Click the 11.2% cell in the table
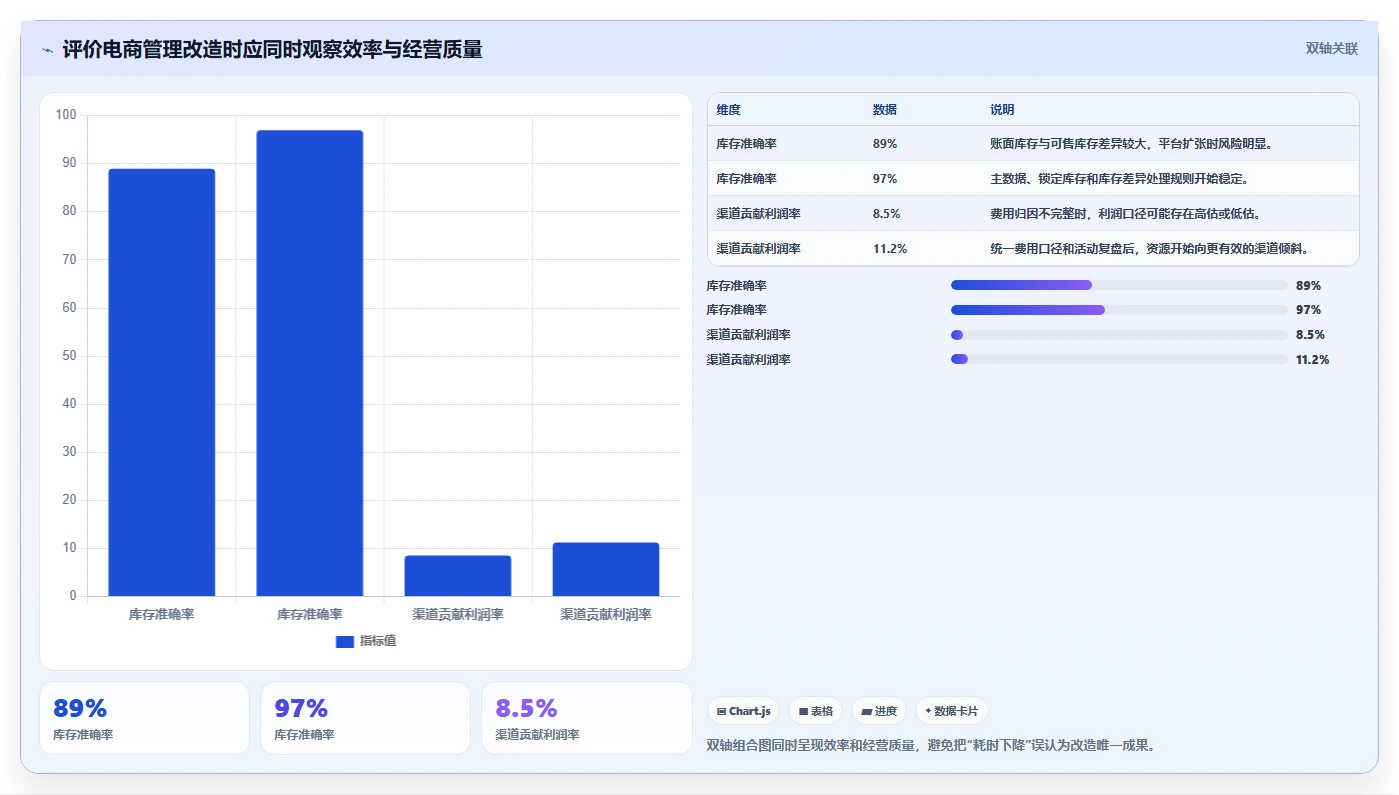The image size is (1399, 795). tap(890, 249)
